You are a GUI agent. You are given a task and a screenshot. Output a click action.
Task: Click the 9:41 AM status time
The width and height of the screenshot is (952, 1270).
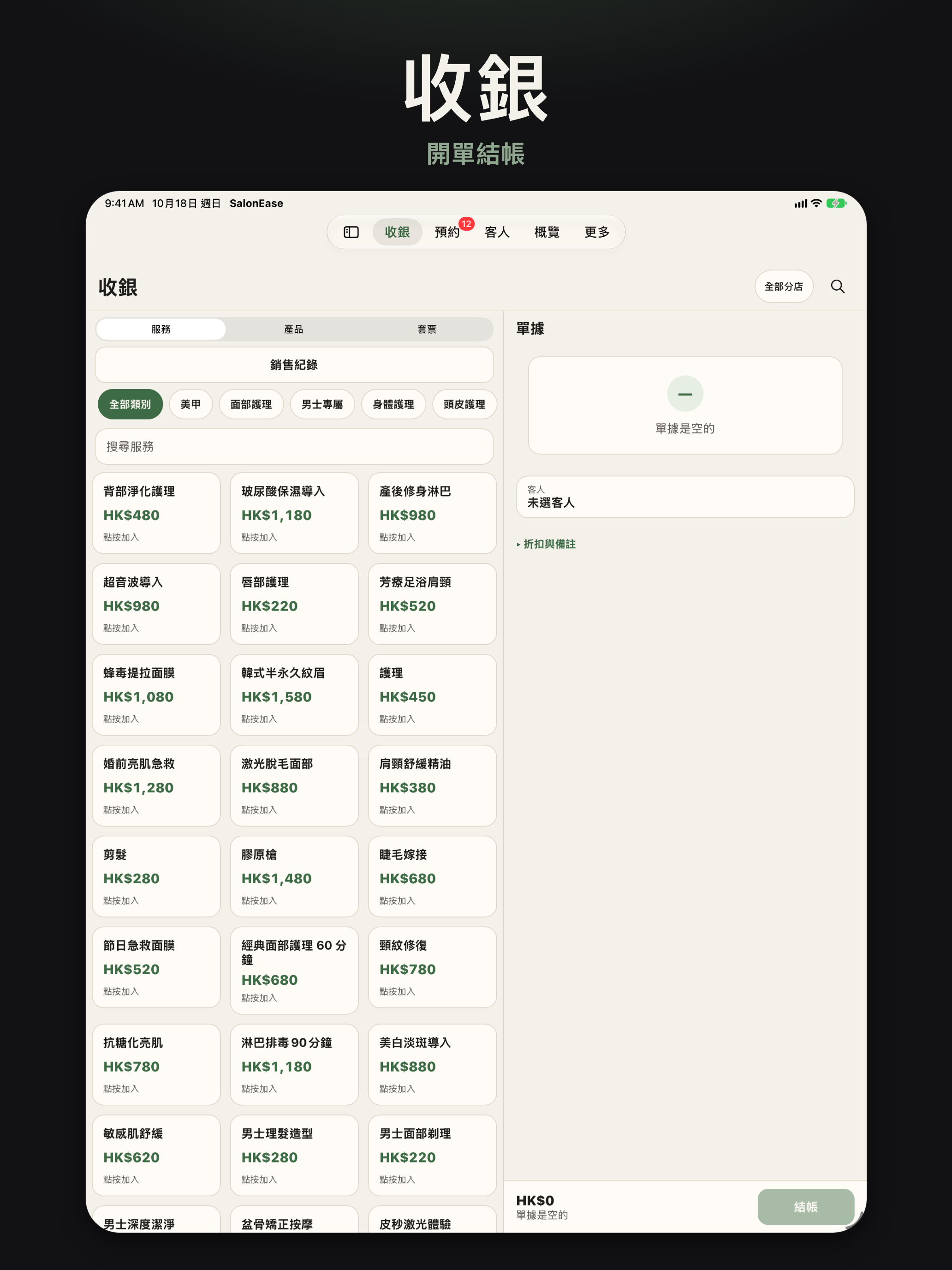click(x=124, y=203)
